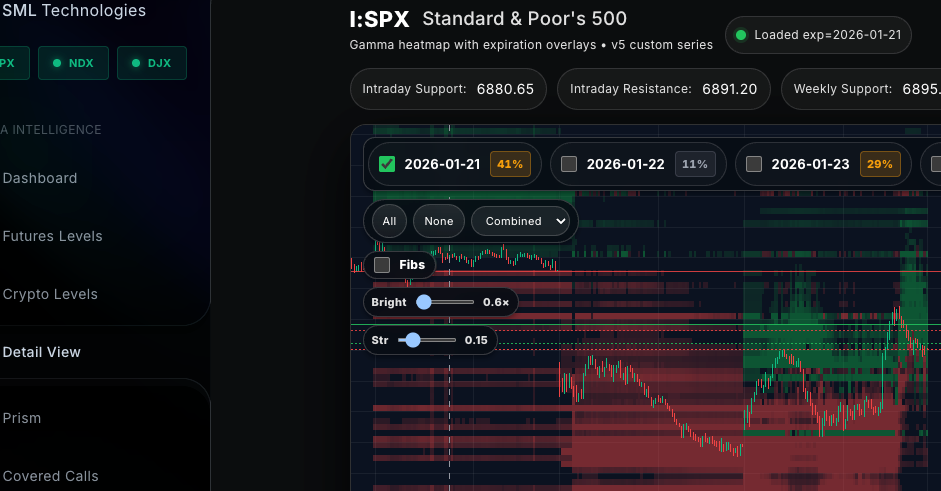Open Covered Calls in the sidebar
Screen dimensions: 941x491
click(50, 476)
